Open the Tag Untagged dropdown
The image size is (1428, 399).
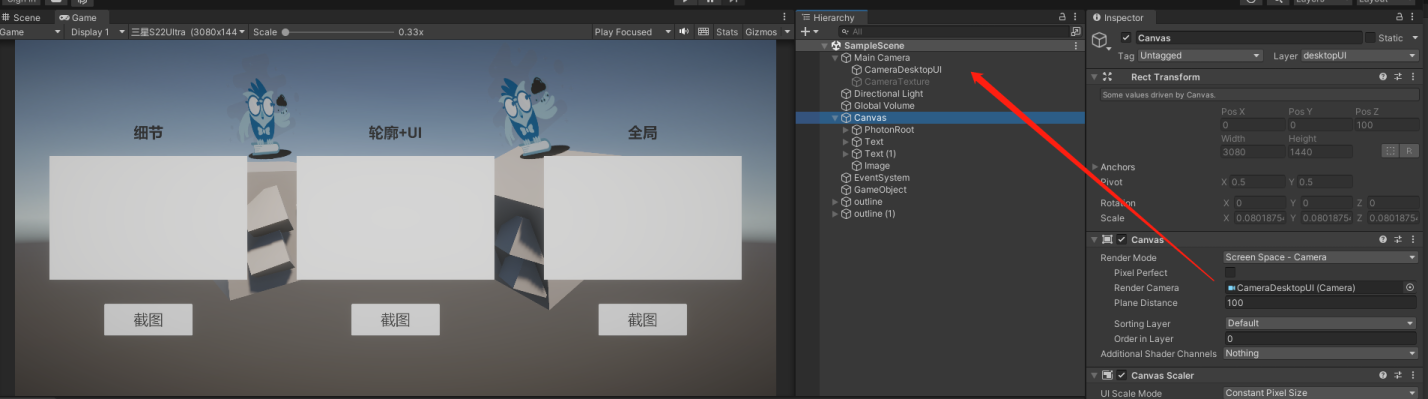(x=1200, y=56)
